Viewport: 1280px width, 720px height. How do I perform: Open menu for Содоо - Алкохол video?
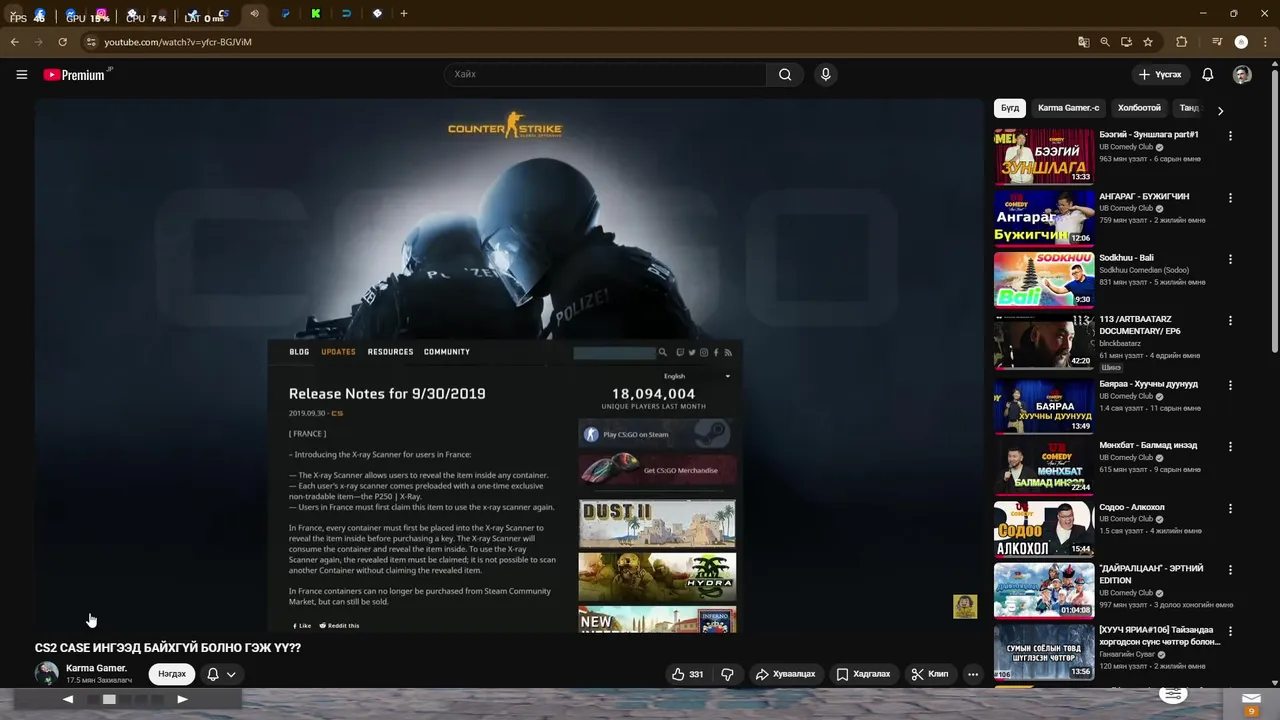tap(1230, 508)
